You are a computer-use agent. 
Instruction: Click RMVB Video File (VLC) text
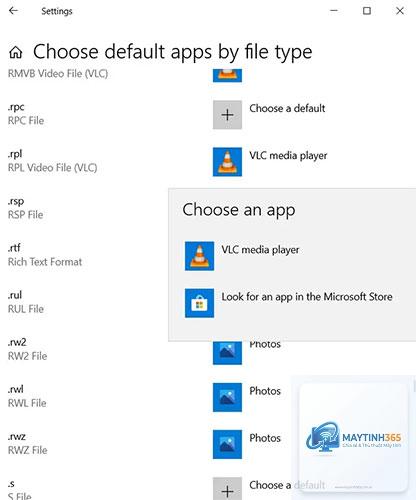tap(58, 73)
